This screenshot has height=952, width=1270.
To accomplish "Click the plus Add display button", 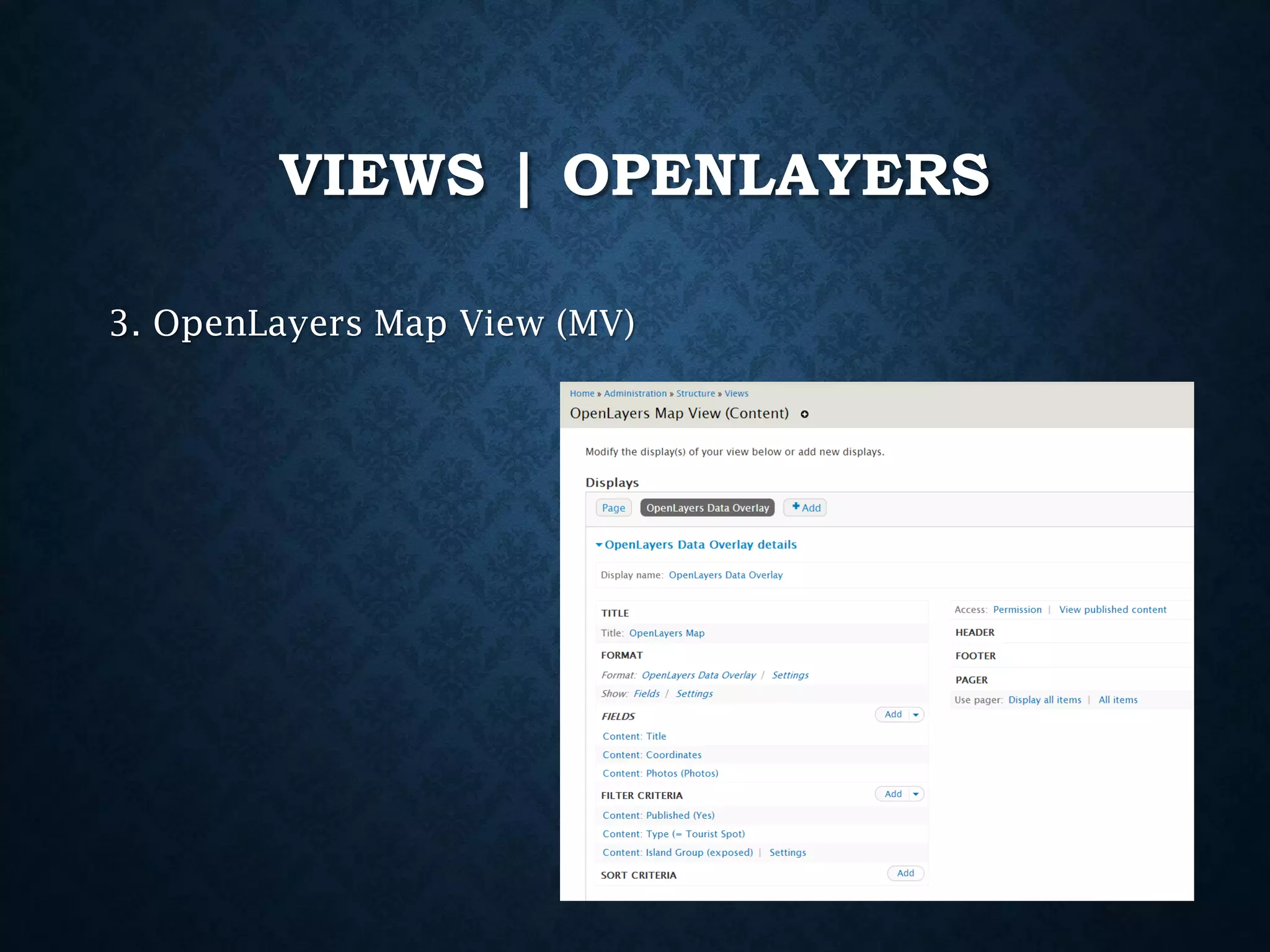I will click(805, 508).
